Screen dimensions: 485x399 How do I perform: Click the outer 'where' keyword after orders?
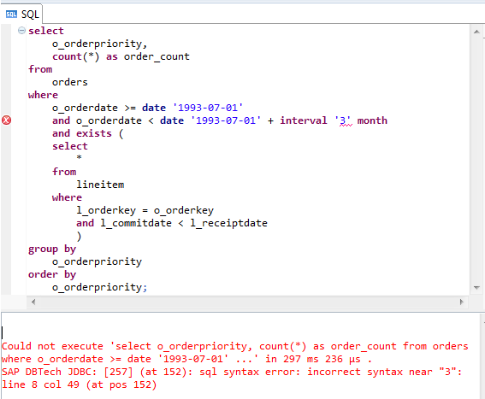tap(43, 95)
